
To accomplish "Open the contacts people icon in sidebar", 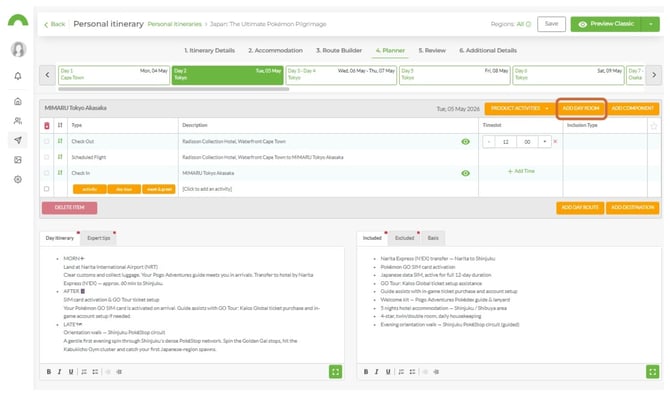I will tap(18, 121).
